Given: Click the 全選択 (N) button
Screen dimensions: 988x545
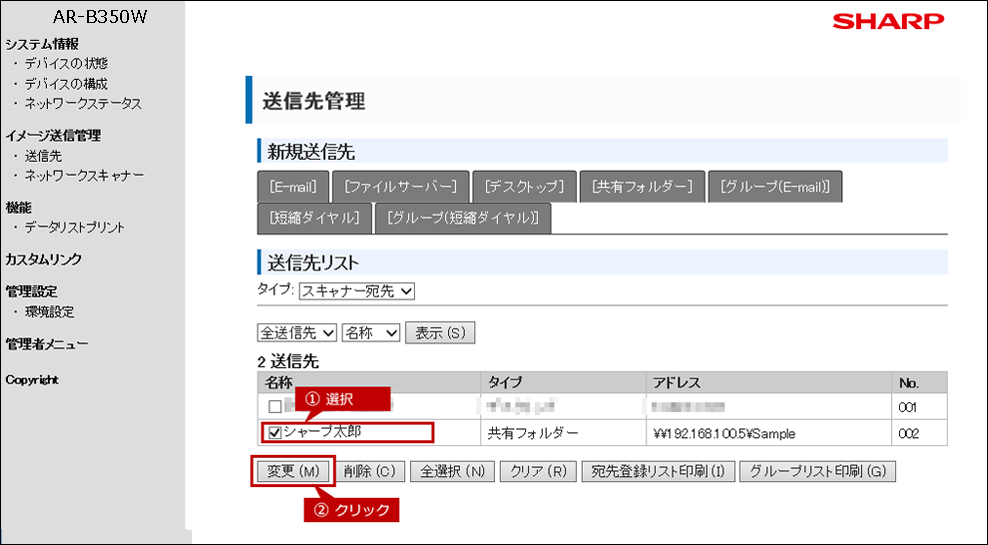Looking at the screenshot, I should click(452, 471).
